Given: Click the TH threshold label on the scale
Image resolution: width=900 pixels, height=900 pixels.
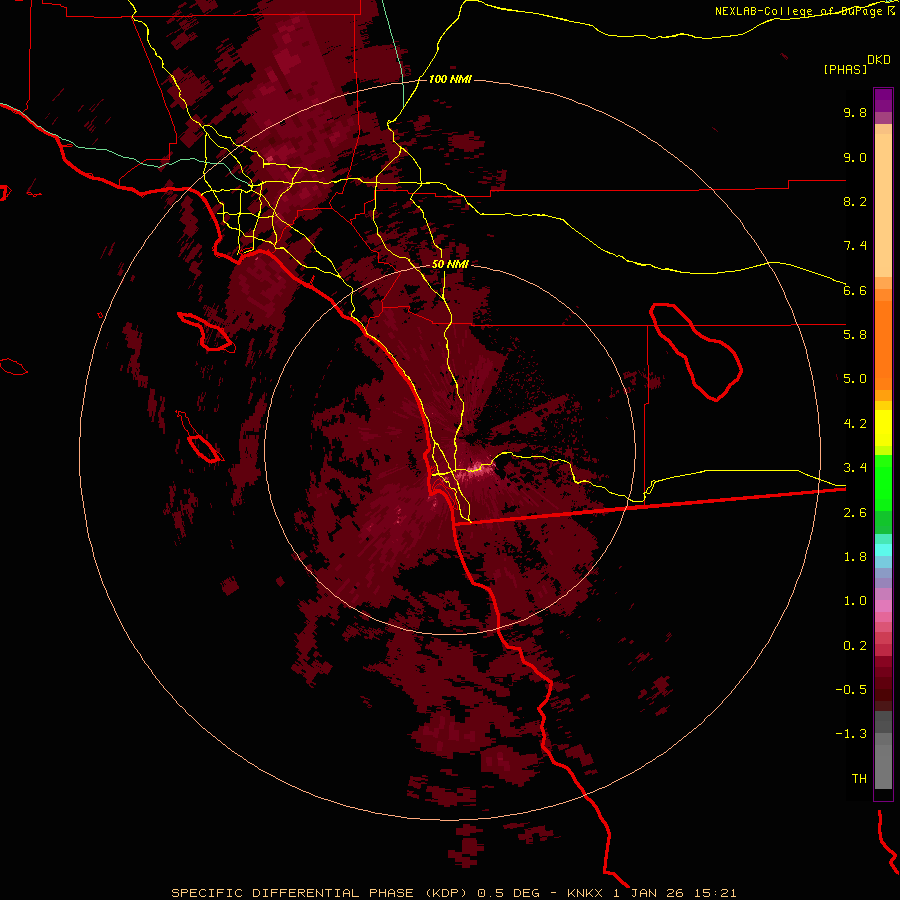Looking at the screenshot, I should (859, 778).
